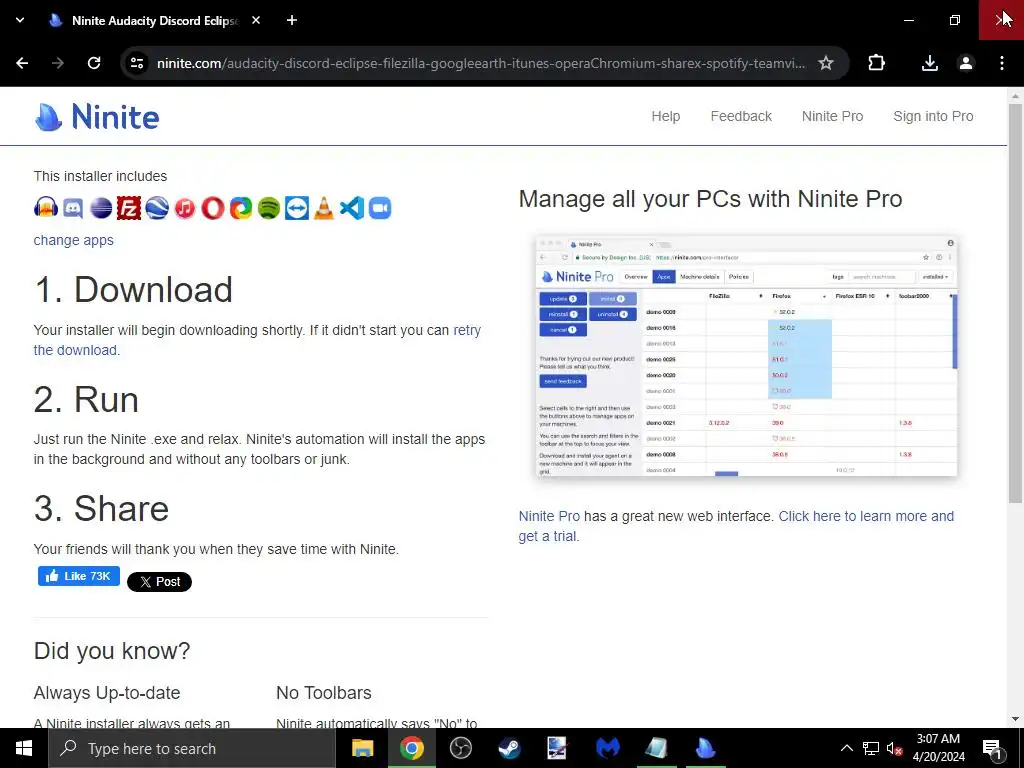
Task: Click the muted volume tray icon
Action: 894,748
